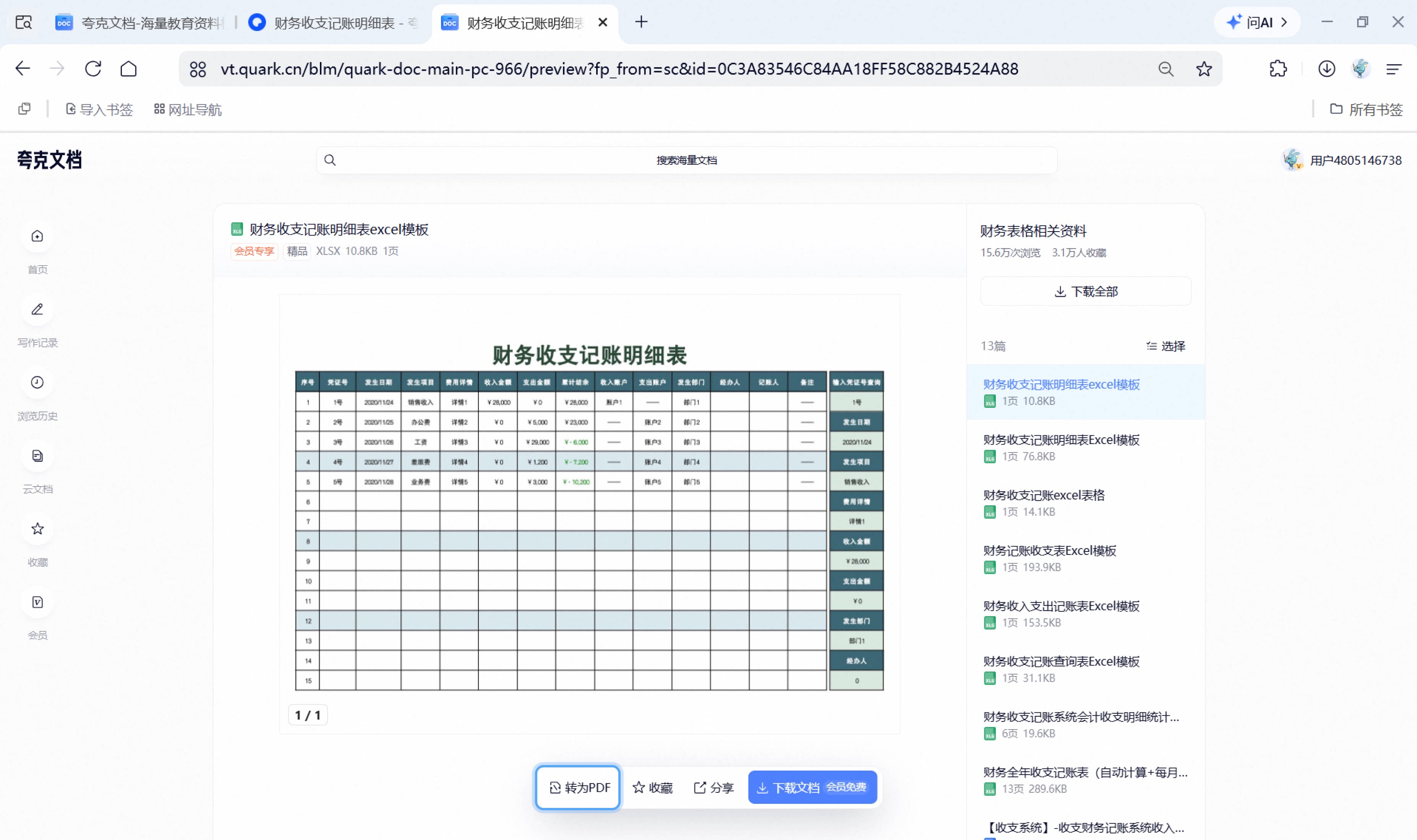Open 财务收支记账明细表Excel模板 76.8KB item

[x=1085, y=447]
